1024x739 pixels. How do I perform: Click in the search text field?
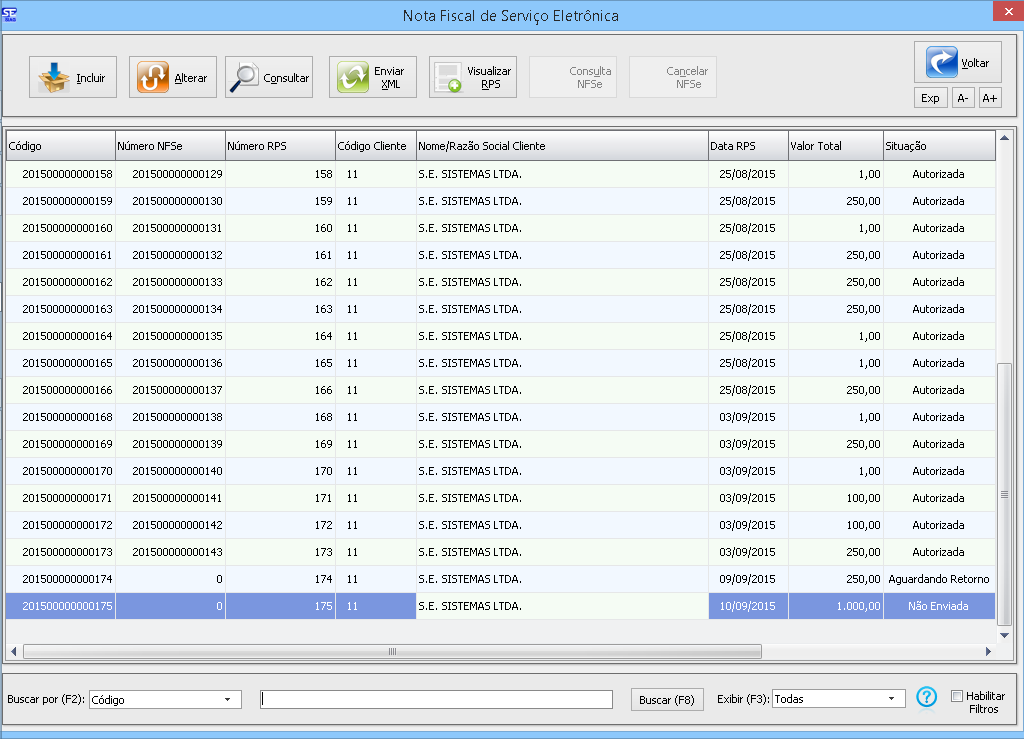[x=436, y=699]
